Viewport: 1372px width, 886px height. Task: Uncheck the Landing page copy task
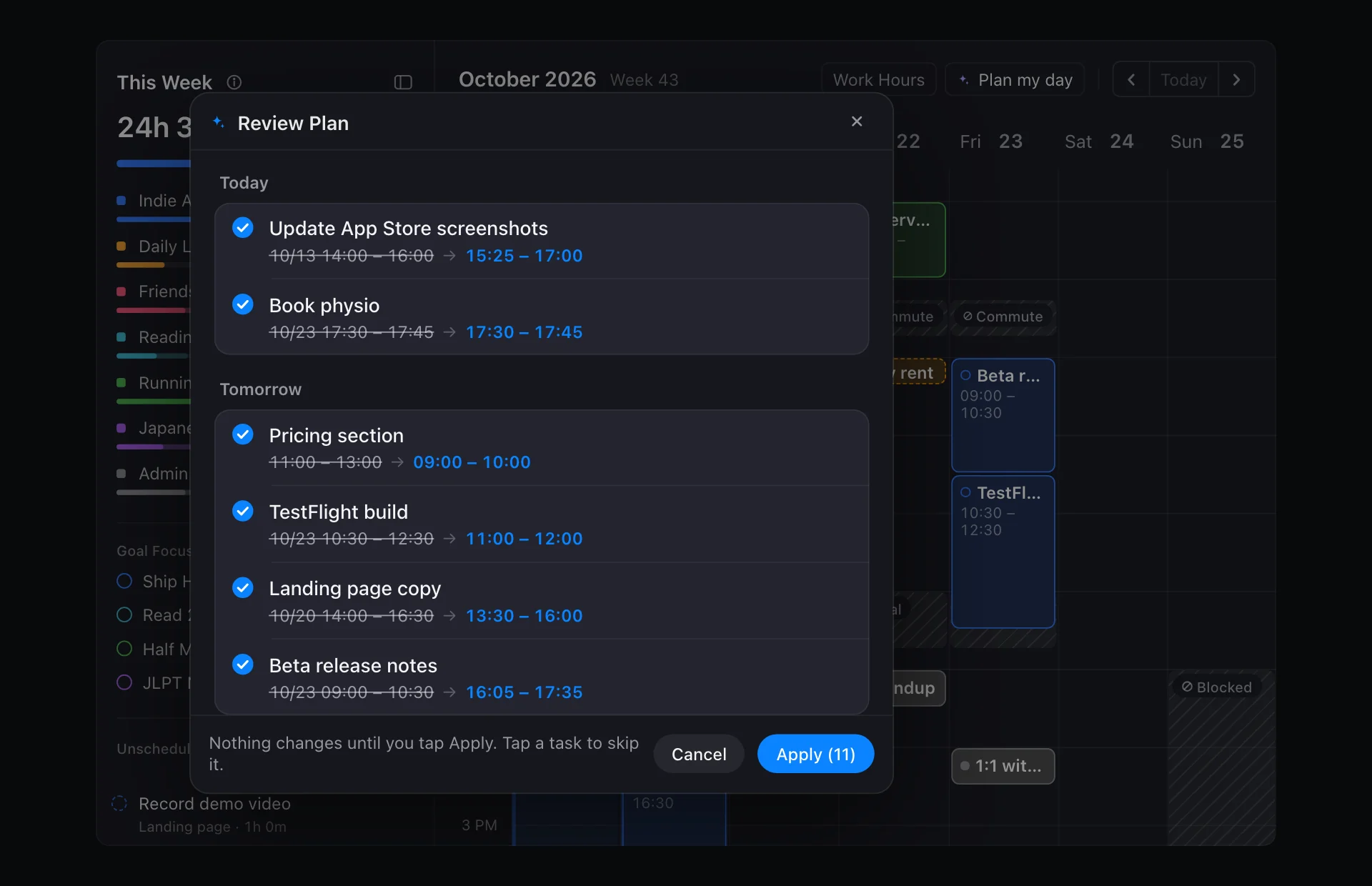(x=243, y=588)
